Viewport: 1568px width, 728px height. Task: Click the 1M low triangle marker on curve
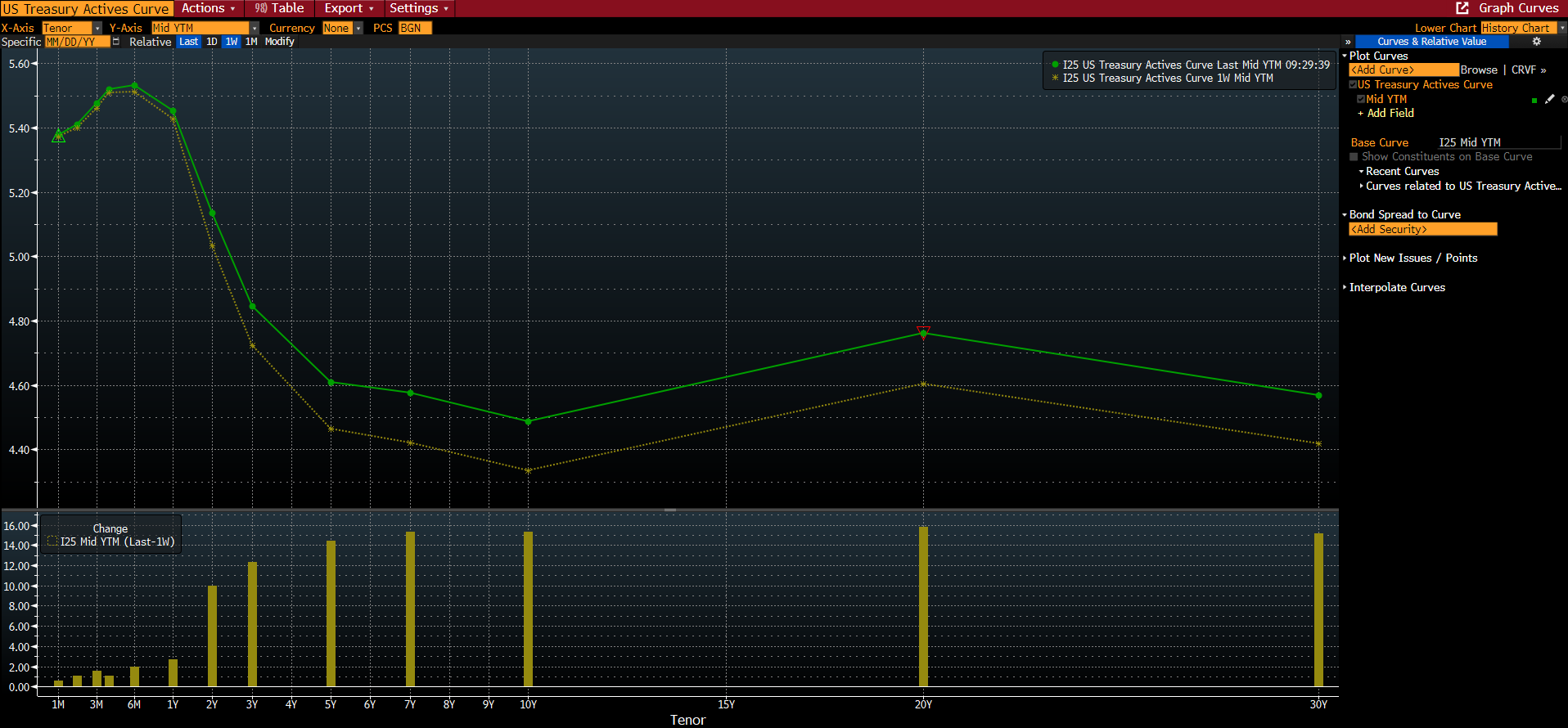pos(58,136)
